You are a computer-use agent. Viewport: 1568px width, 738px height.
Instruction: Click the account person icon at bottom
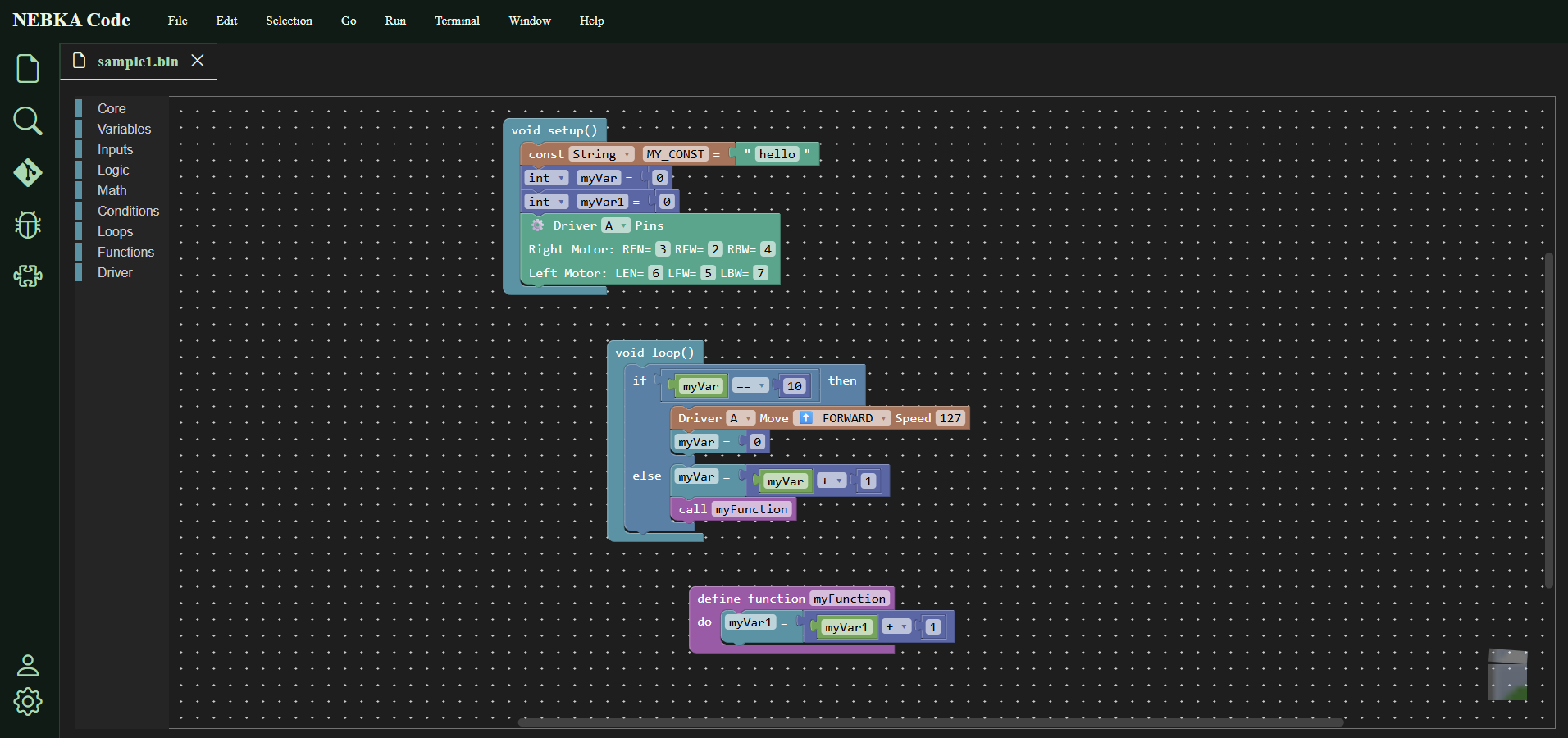[27, 666]
